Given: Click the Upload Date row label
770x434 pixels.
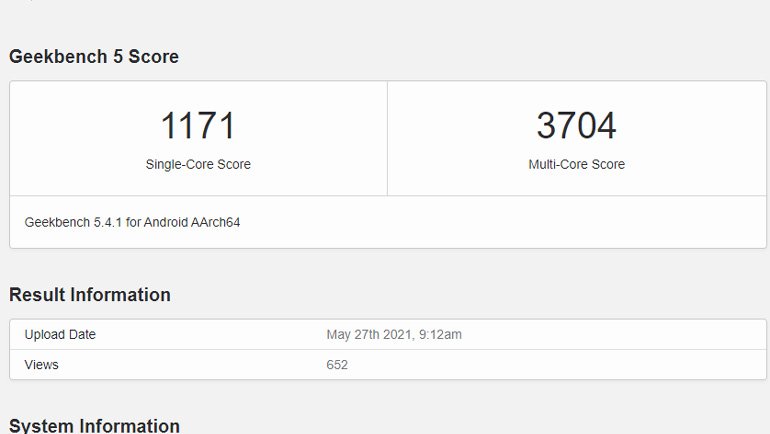Looking at the screenshot, I should [x=60, y=335].
